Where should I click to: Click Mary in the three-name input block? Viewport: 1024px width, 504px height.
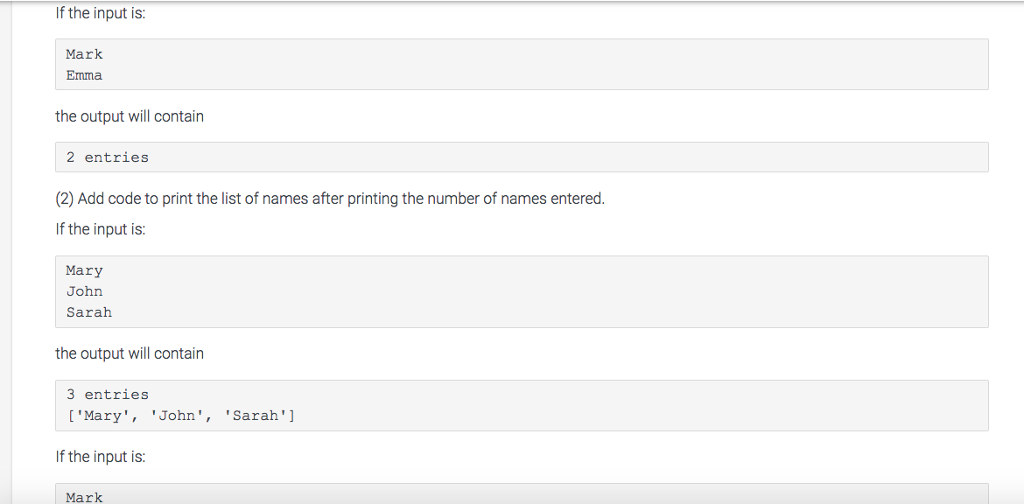click(84, 270)
